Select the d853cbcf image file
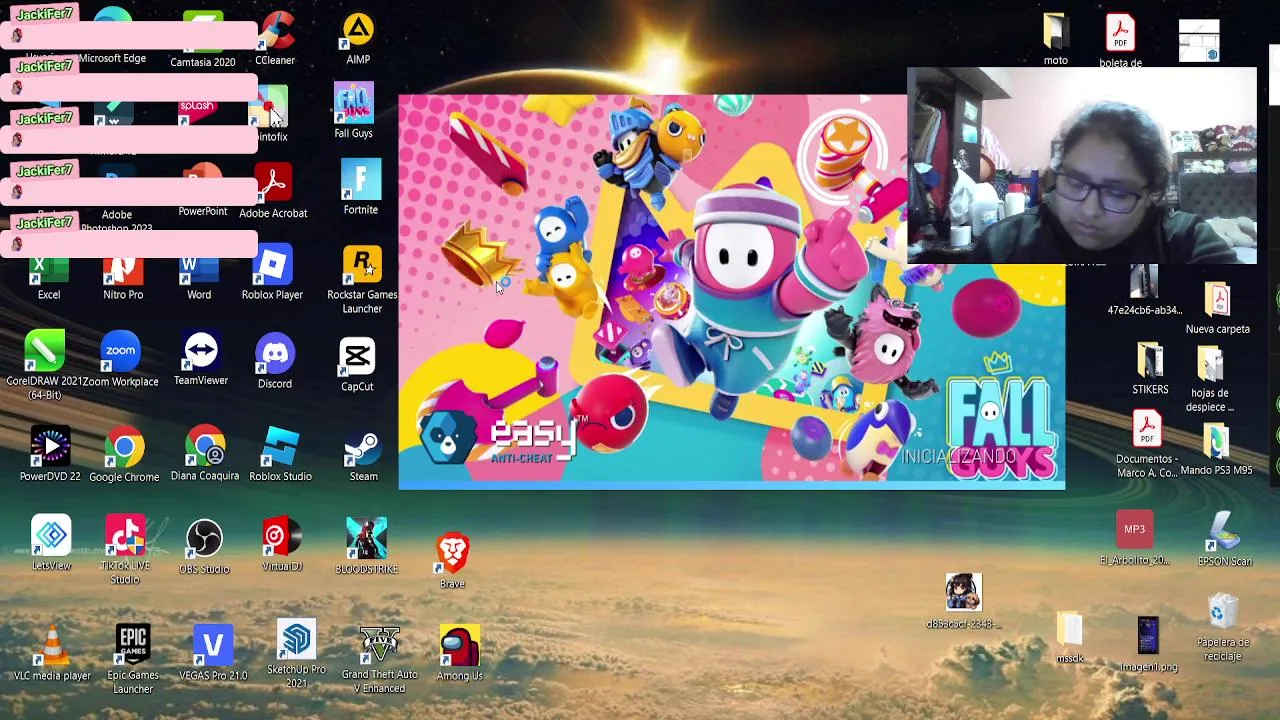The height and width of the screenshot is (720, 1280). tap(963, 601)
